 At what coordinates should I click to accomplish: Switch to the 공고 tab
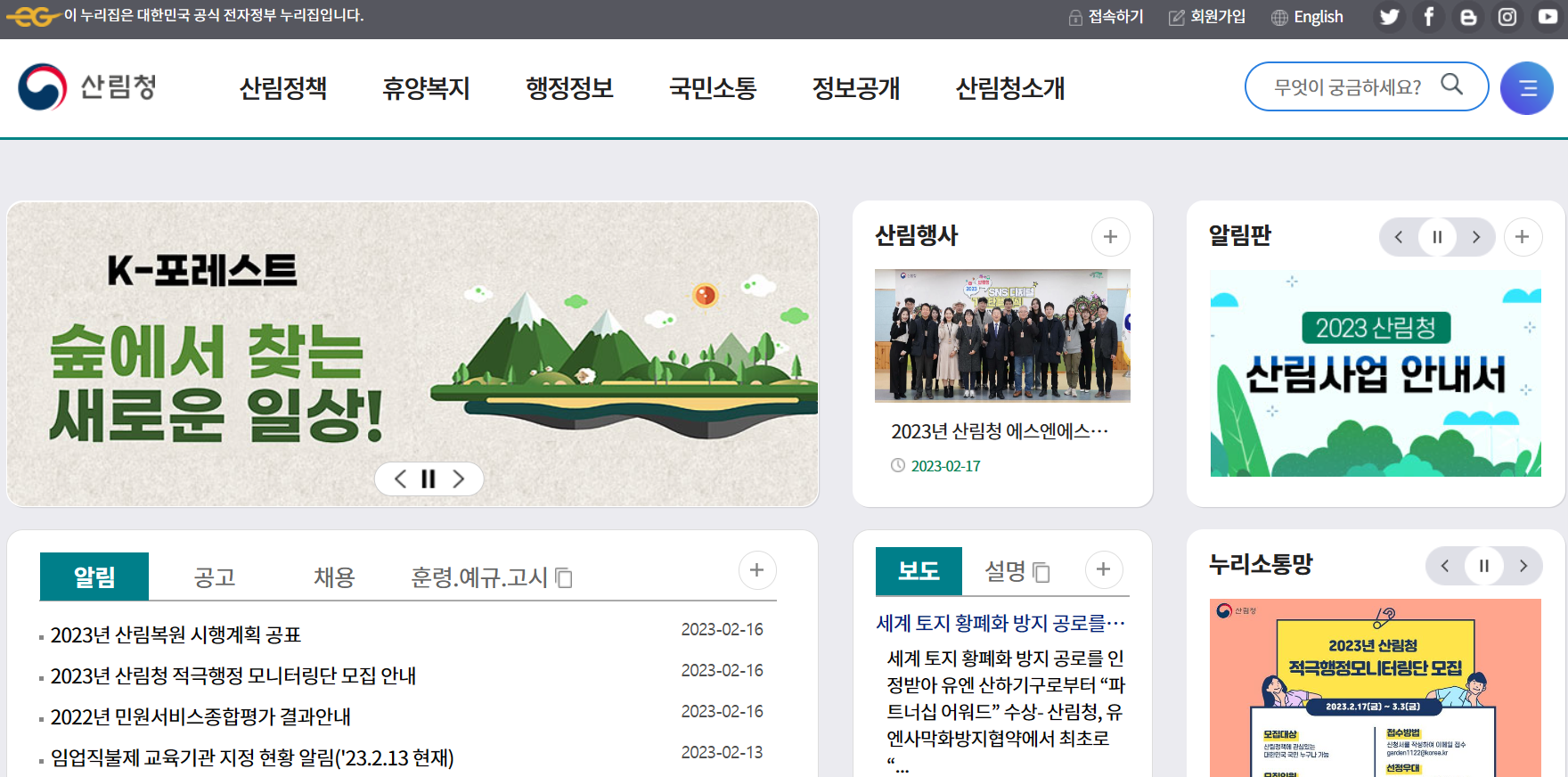(x=215, y=577)
